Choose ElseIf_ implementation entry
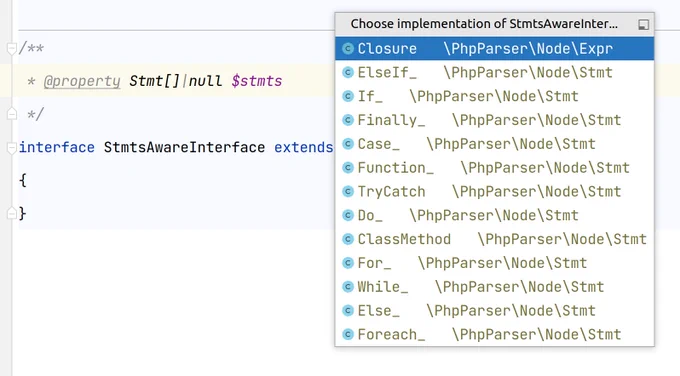This screenshot has height=376, width=680. tap(494, 72)
